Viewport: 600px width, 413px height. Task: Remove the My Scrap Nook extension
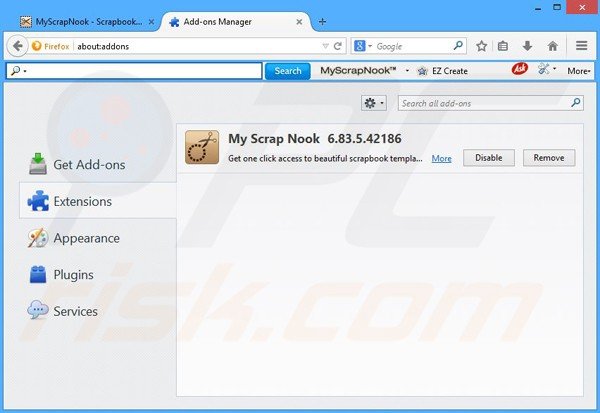coord(549,158)
